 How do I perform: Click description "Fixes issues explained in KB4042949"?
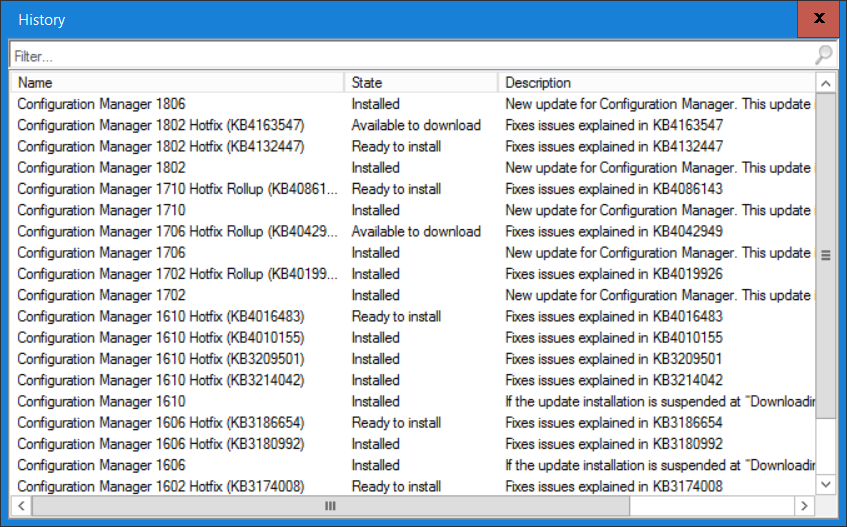pos(614,231)
